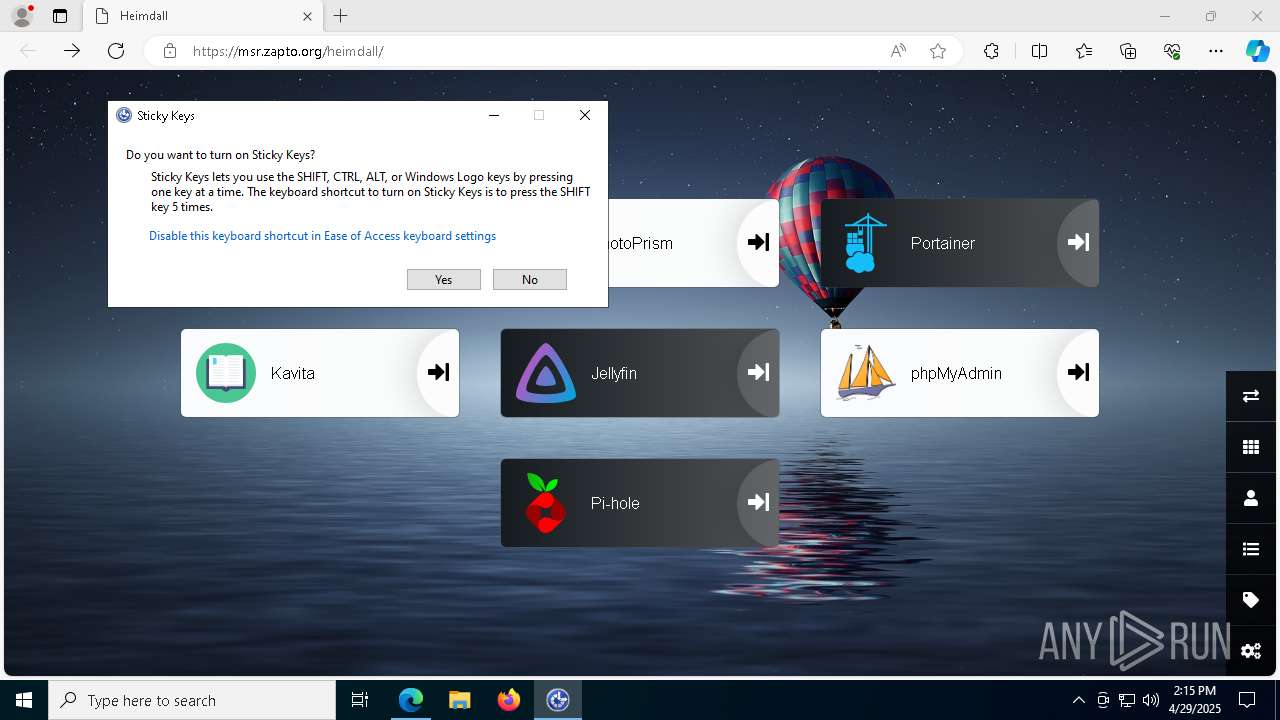Click the Jellyfin tile arrow

tap(758, 372)
